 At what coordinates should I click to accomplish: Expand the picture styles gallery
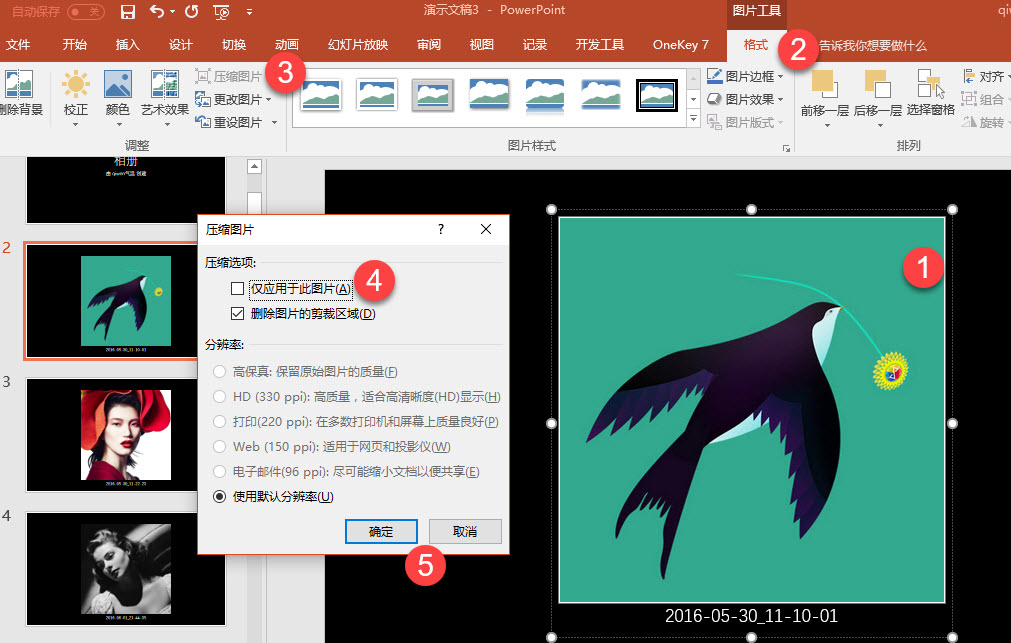click(x=692, y=118)
